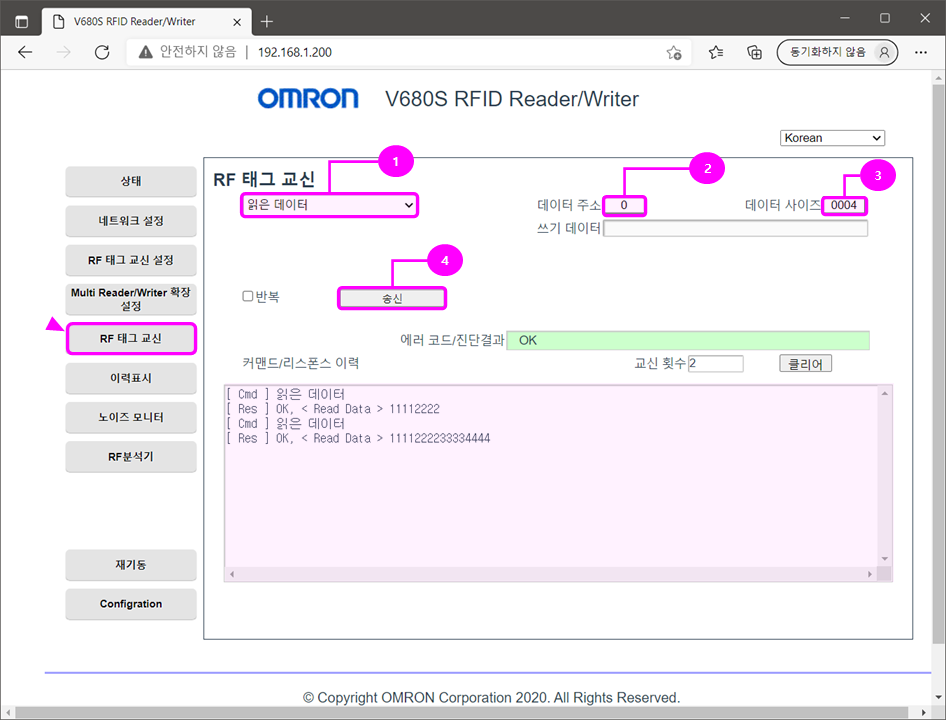
Task: Click the page vertical scrollbar
Action: point(938,362)
